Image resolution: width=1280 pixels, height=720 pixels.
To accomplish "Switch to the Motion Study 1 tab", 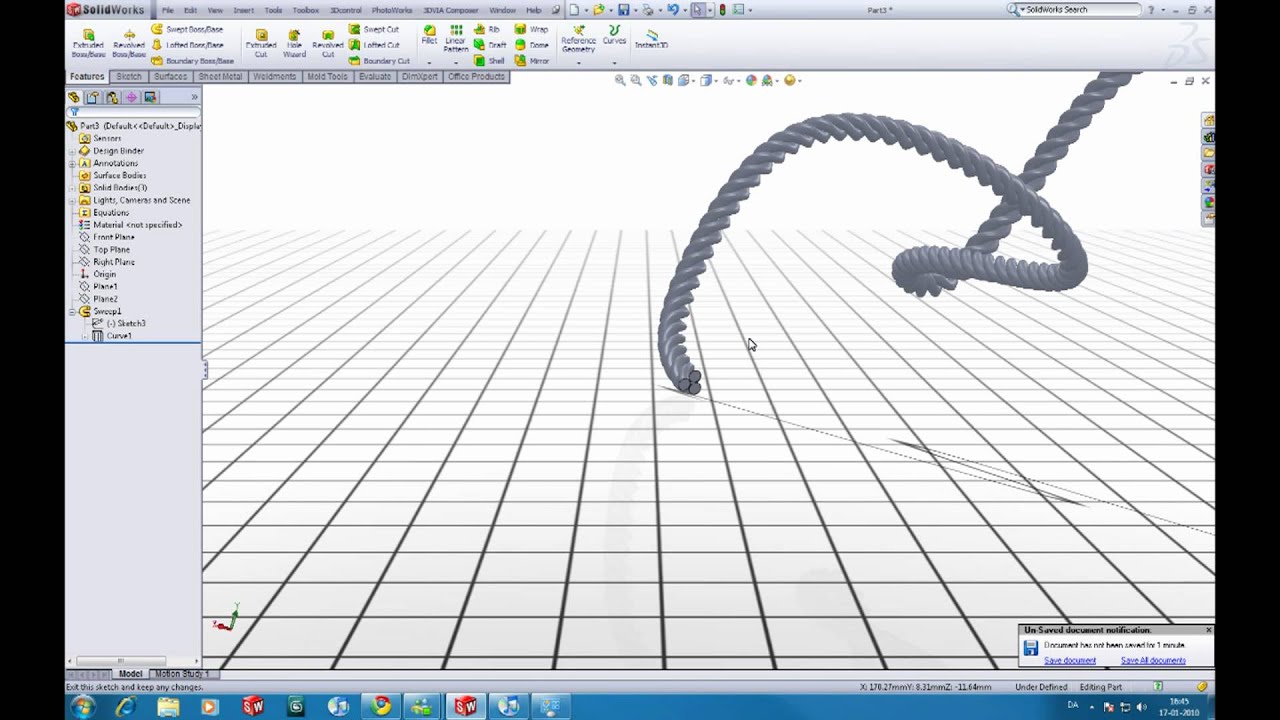I will [x=182, y=673].
